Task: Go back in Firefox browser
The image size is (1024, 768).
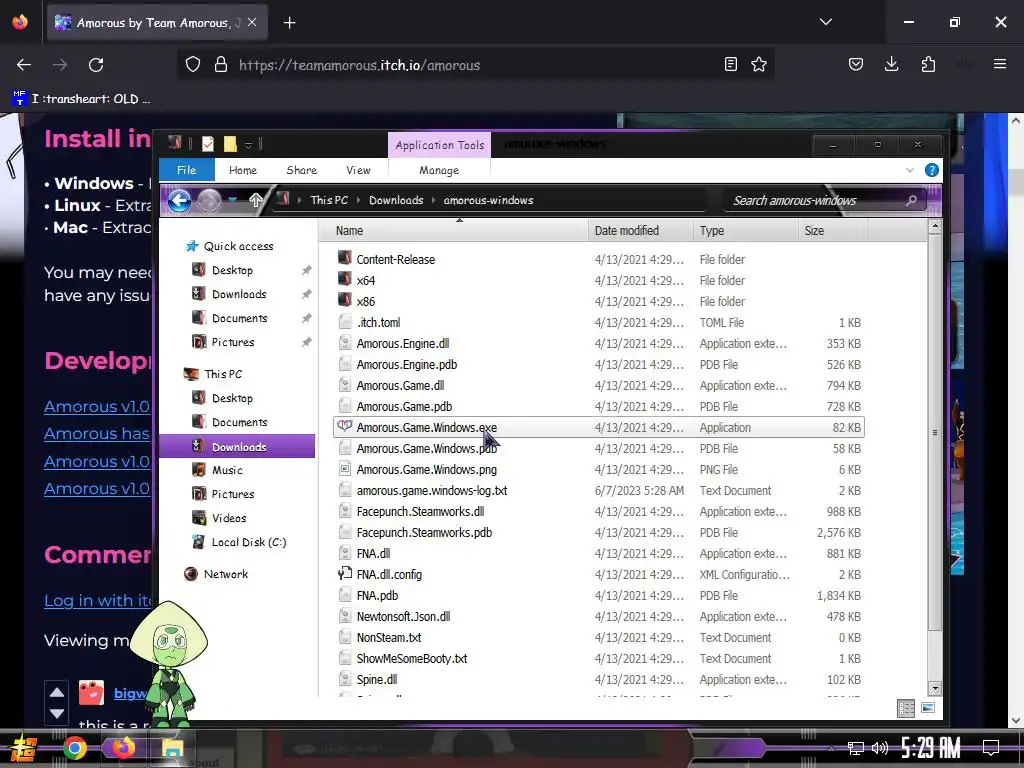Action: click(24, 65)
